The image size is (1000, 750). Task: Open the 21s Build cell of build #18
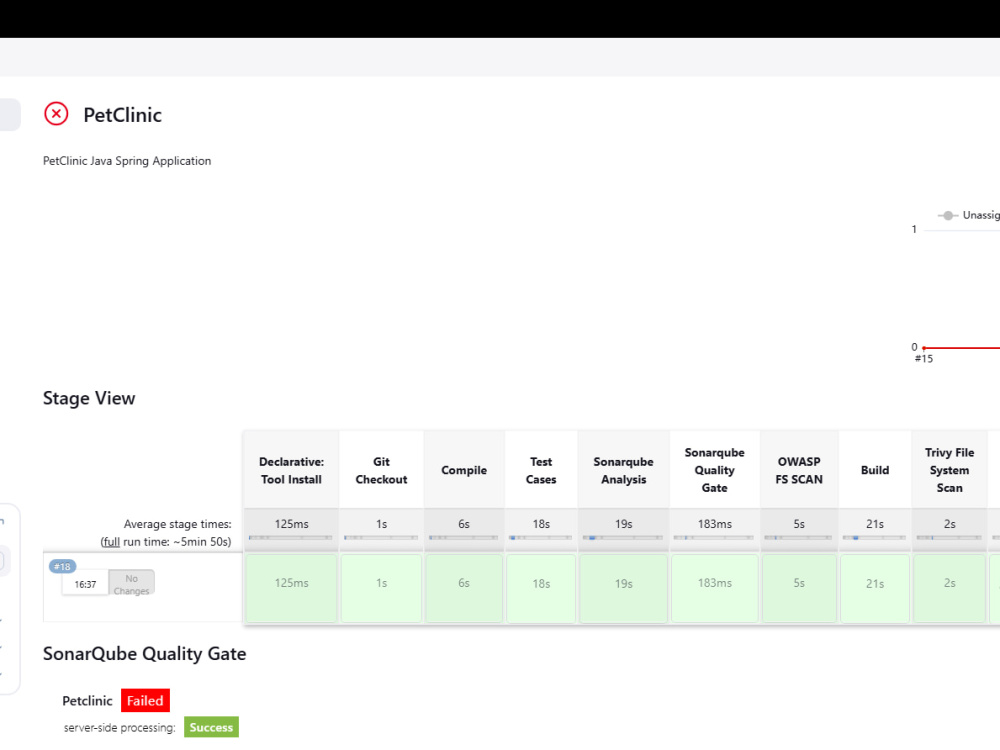875,587
